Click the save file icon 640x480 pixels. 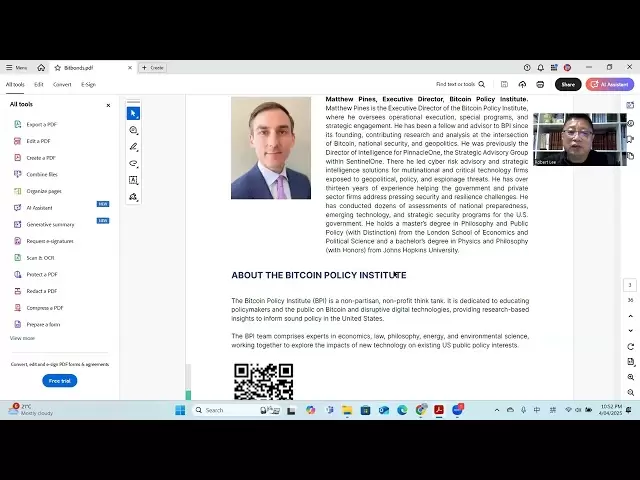point(504,84)
